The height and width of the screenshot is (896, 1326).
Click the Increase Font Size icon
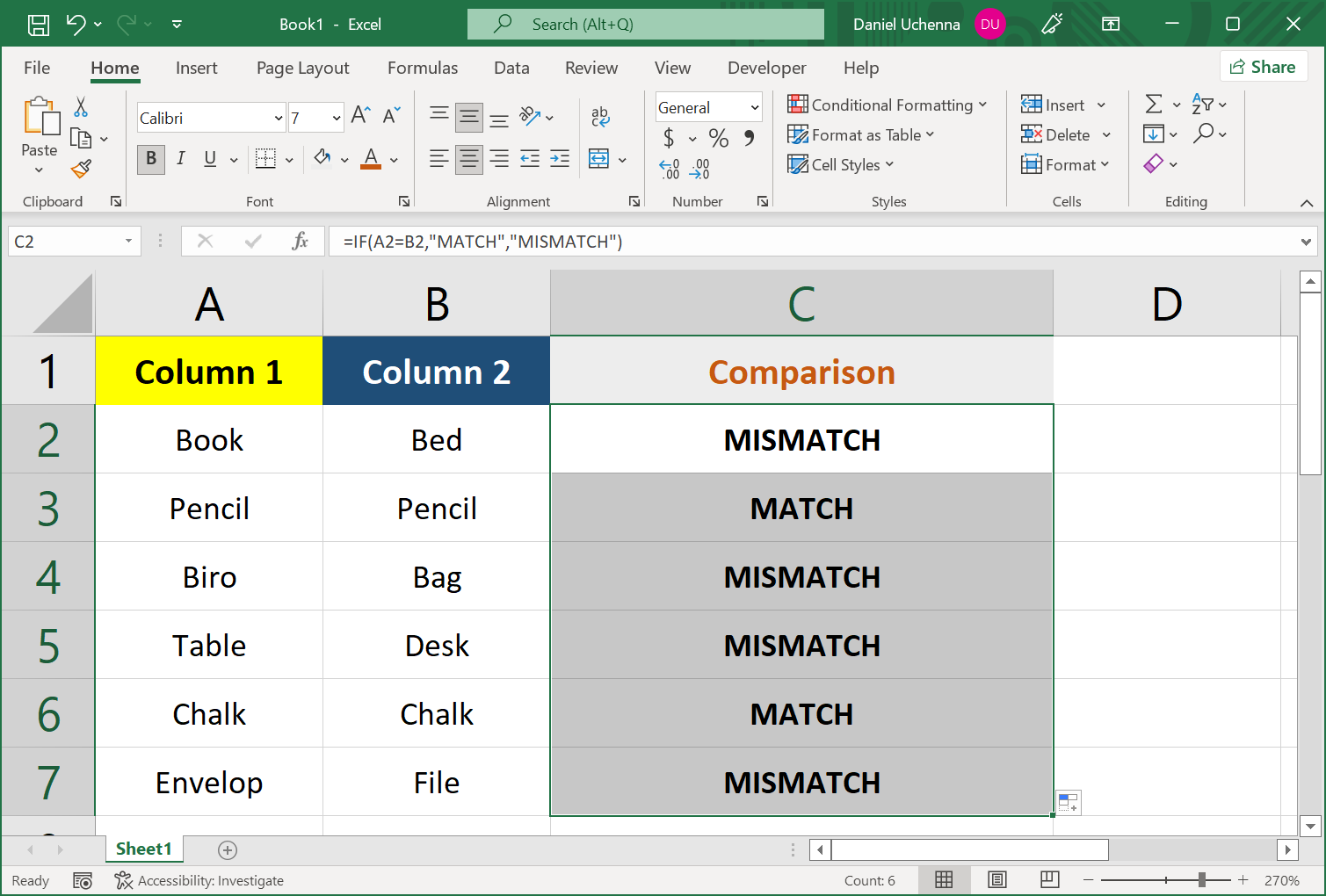359,113
